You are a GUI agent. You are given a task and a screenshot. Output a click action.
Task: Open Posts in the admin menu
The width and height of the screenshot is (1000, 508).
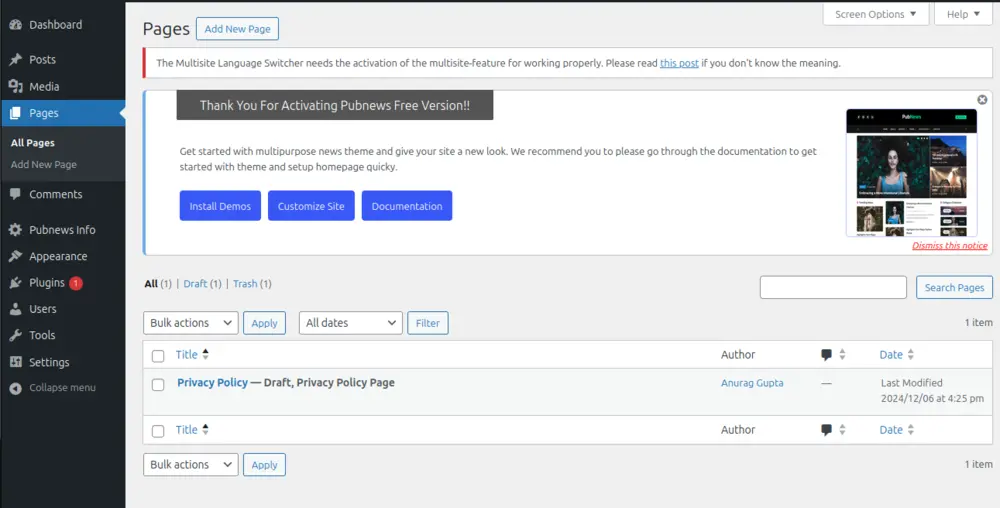click(42, 59)
